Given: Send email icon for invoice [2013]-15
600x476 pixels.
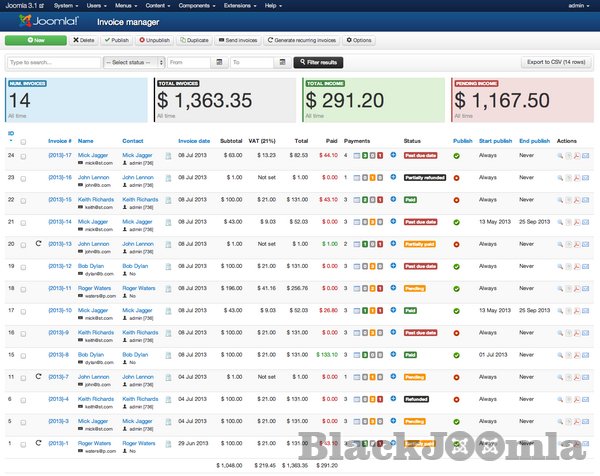Looking at the screenshot, I should (x=587, y=199).
